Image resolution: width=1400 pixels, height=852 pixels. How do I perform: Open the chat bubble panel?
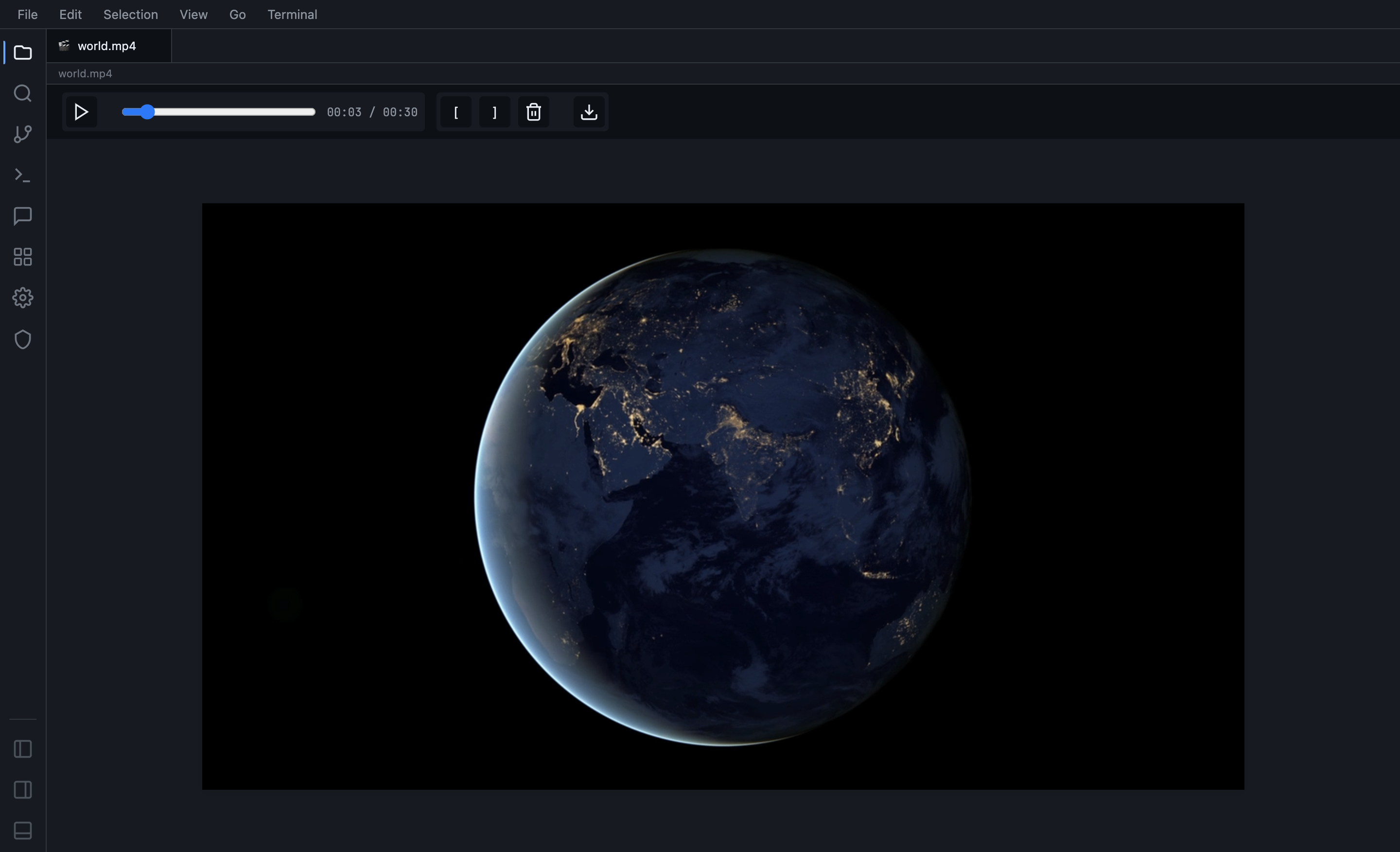tap(23, 216)
